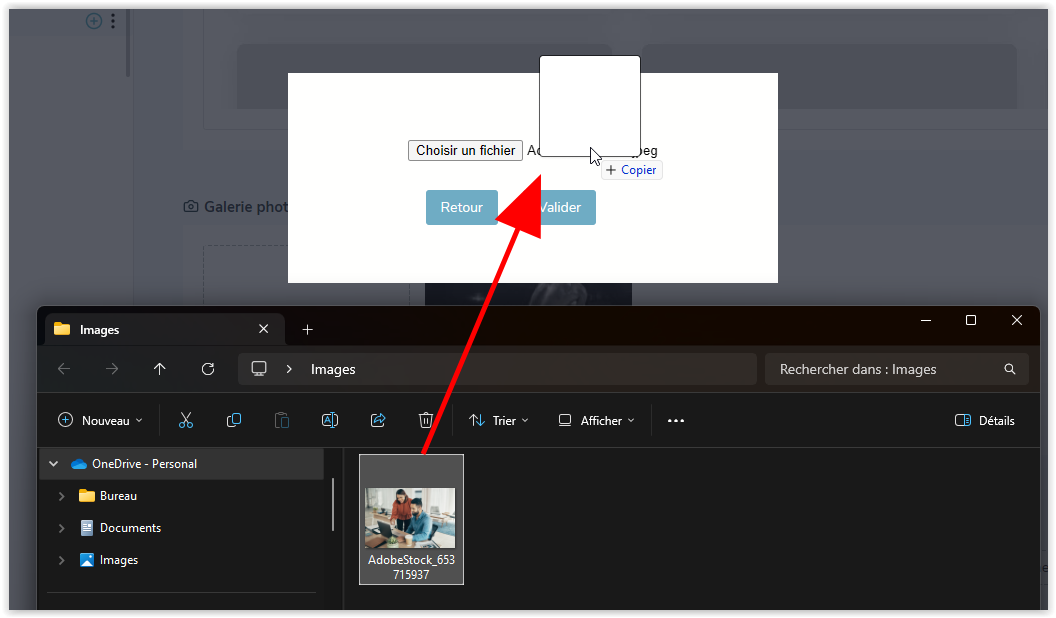Select the AdobeStock_653715937 image thumbnail

(411, 520)
